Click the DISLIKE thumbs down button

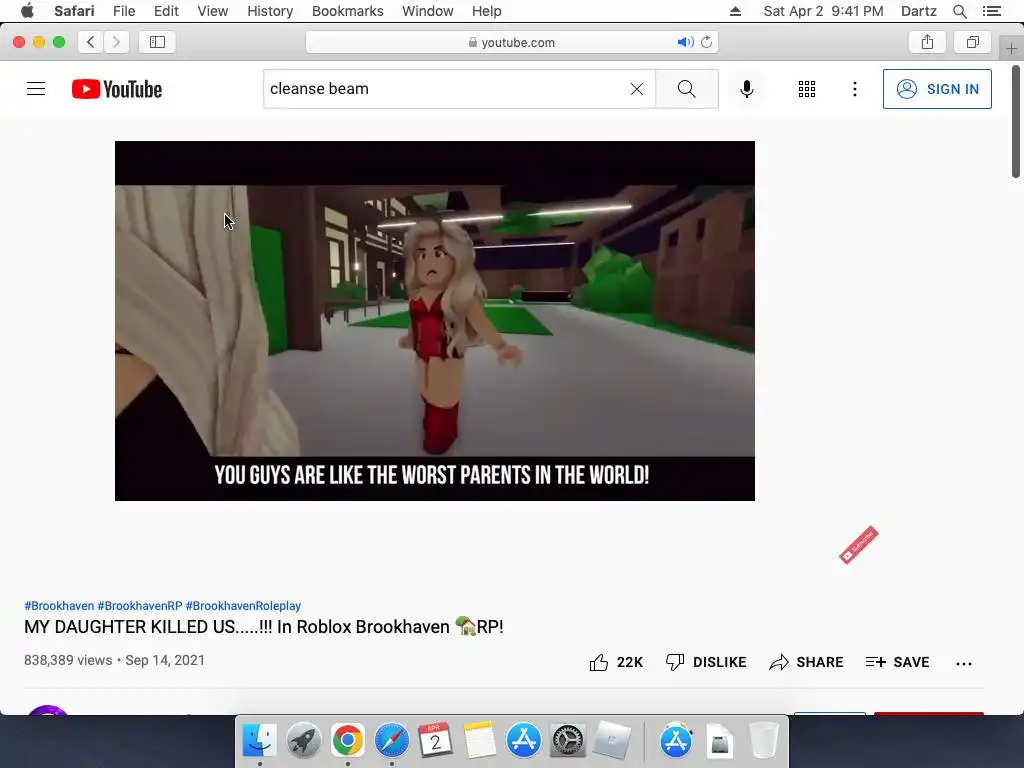pos(706,662)
